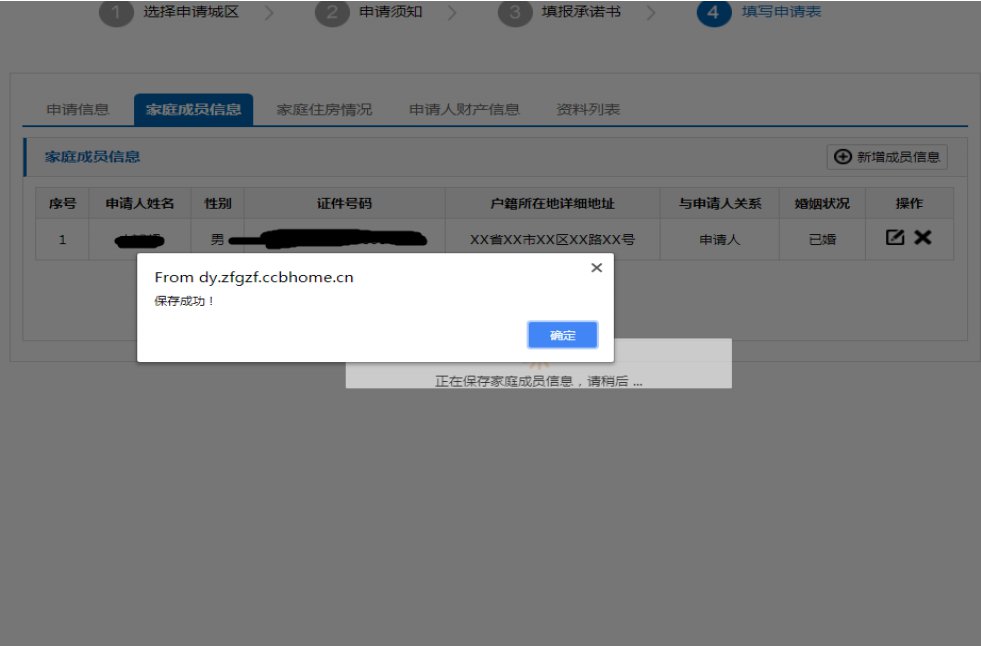Confirm the 保存成功 dialog with 确定
This screenshot has height=648, width=981.
[x=562, y=335]
